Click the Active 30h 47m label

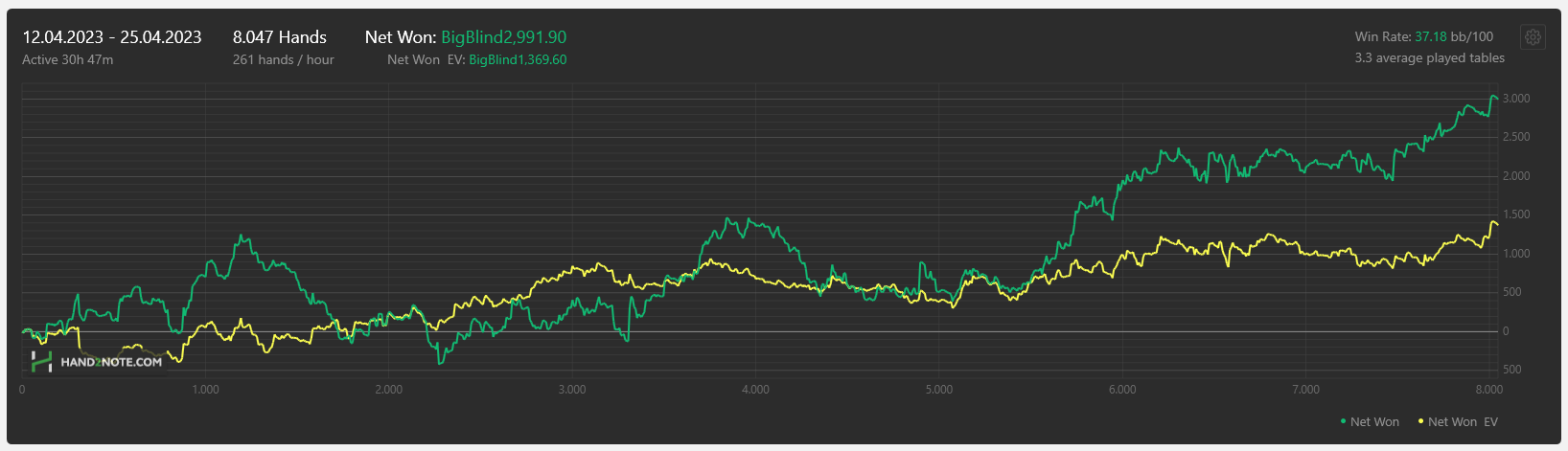tap(68, 59)
